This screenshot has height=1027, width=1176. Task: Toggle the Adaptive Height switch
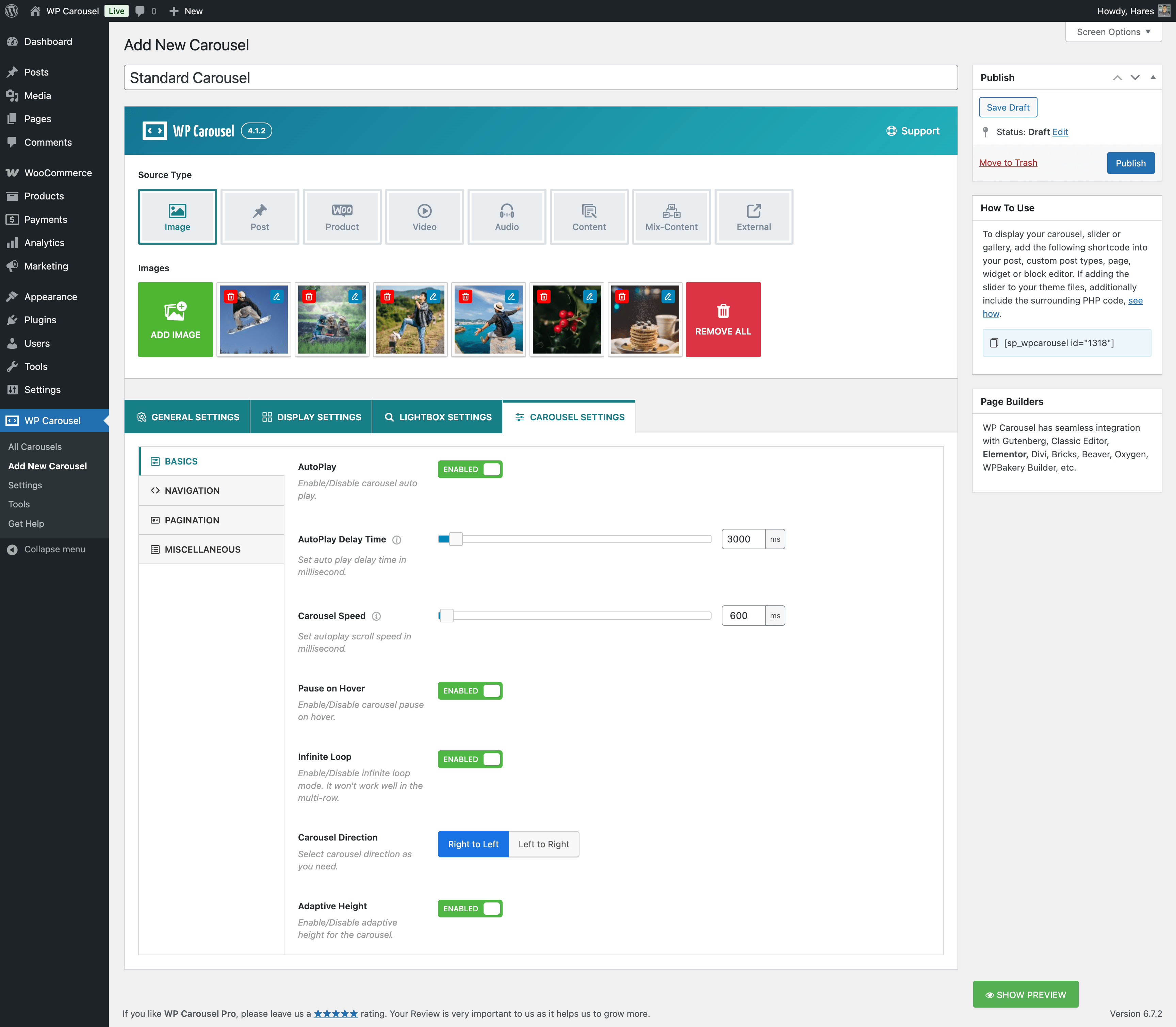[470, 909]
